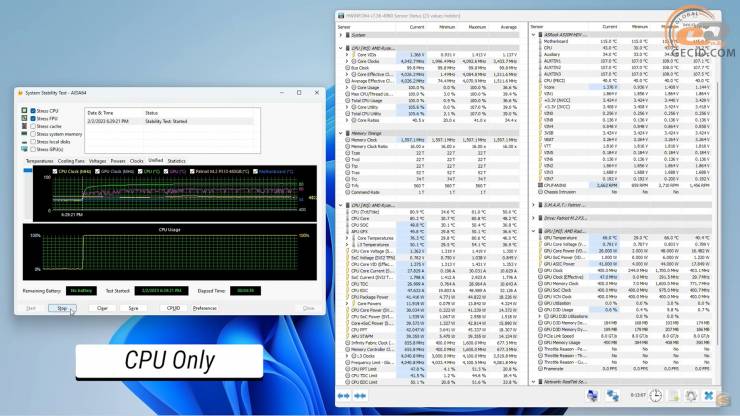Switch to the Temperatures tab
740x416 pixels.
tap(39, 161)
